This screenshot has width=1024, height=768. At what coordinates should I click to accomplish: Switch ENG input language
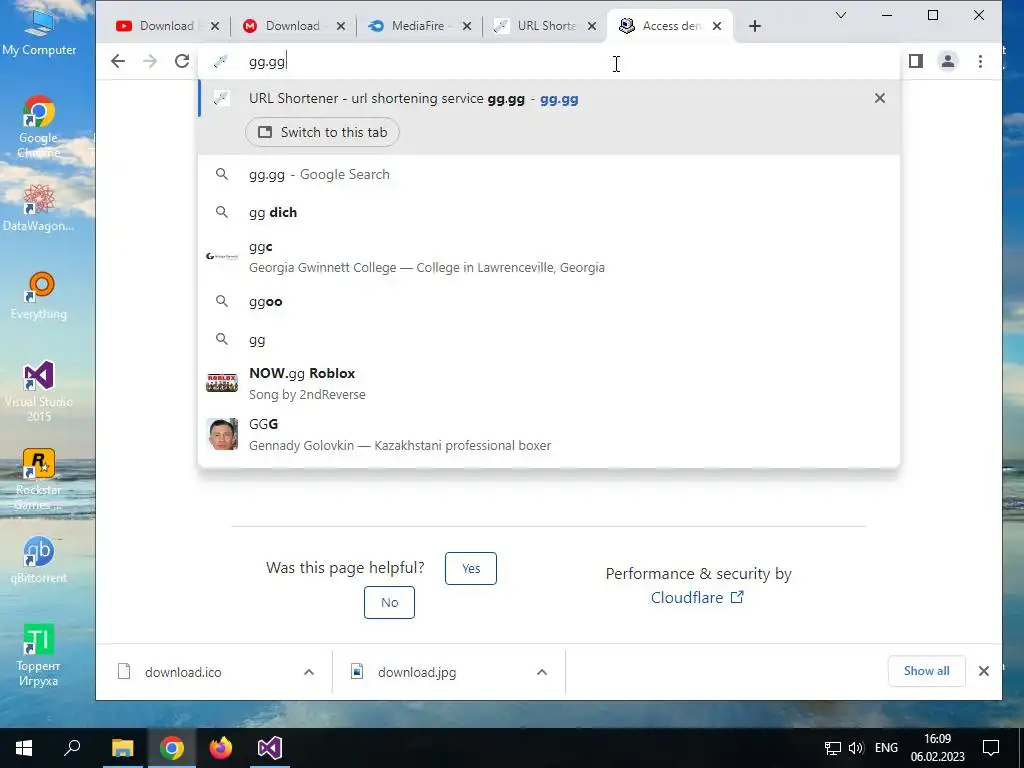coord(886,748)
